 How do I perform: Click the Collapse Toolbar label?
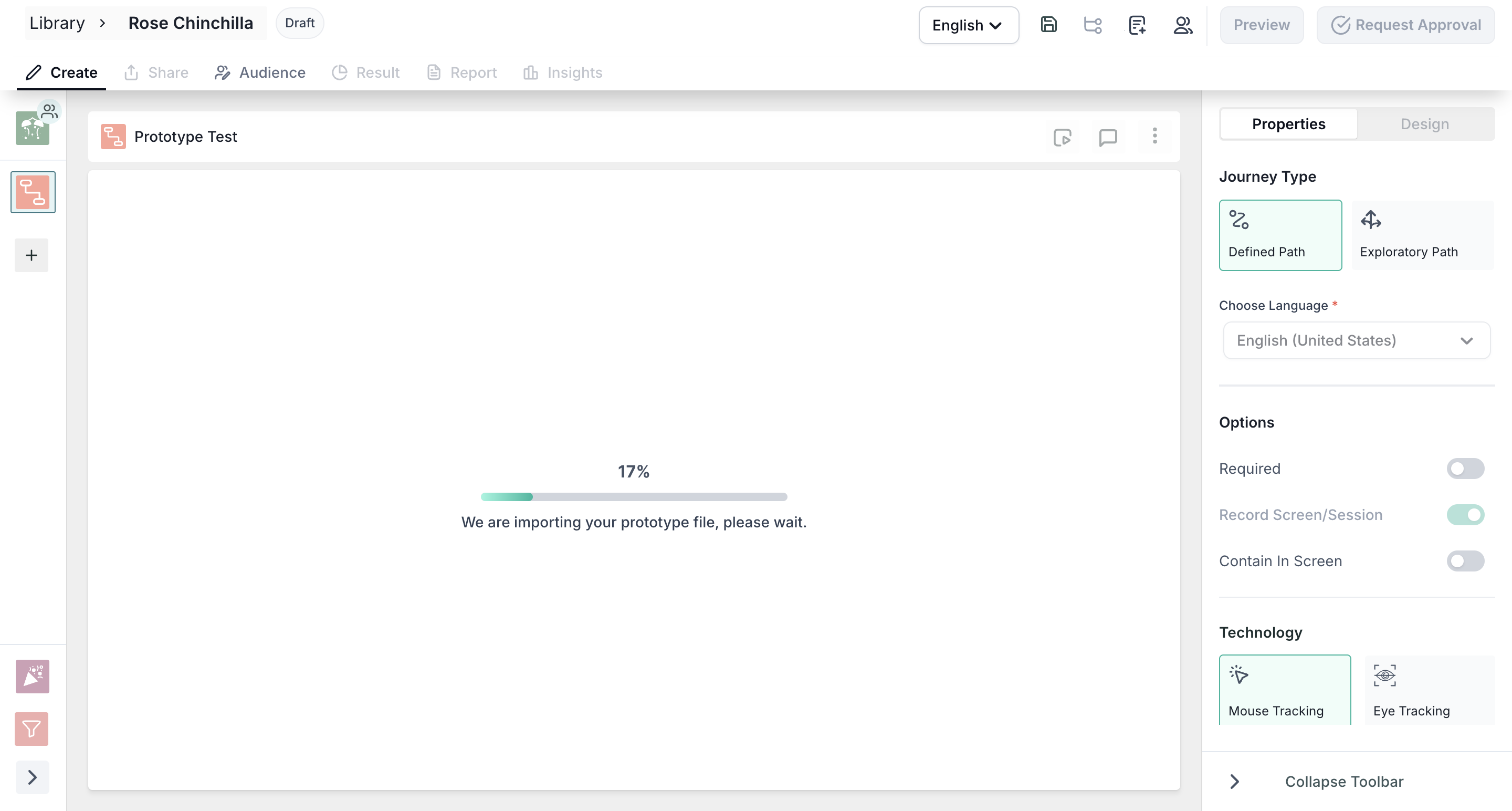coord(1344,782)
